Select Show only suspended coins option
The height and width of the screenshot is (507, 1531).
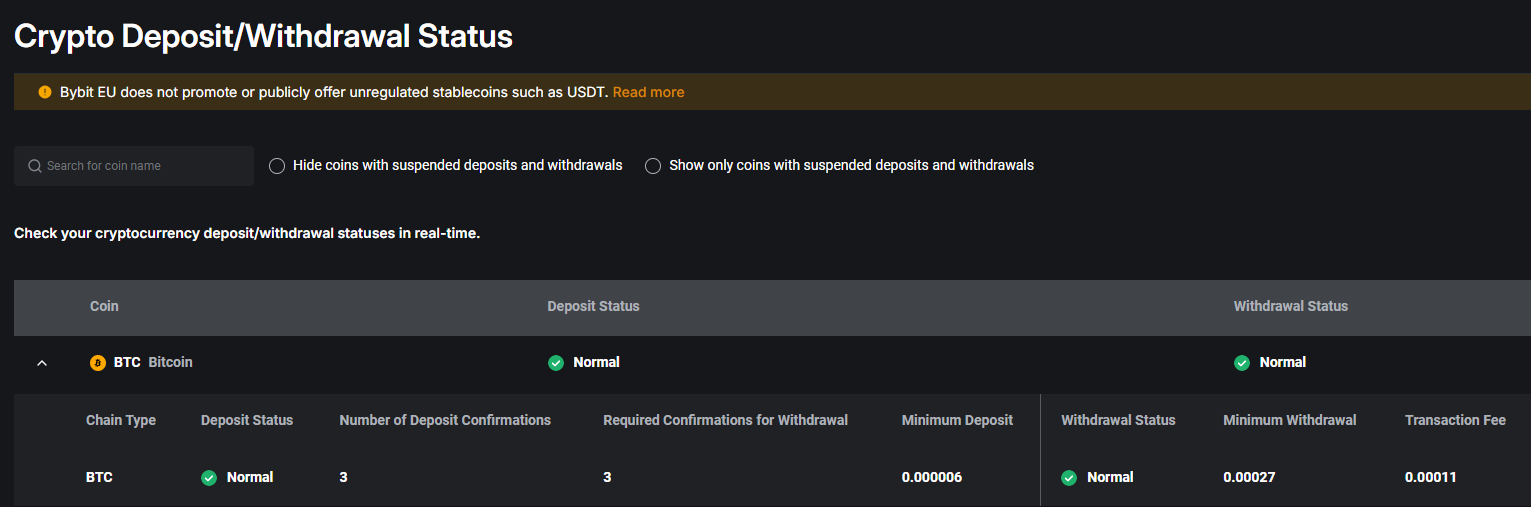coord(653,166)
